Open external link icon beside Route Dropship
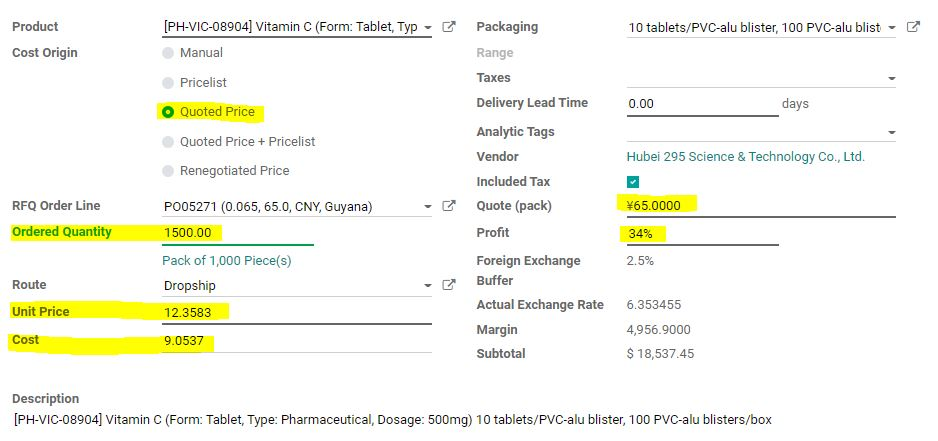The height and width of the screenshot is (441, 938). pos(449,285)
